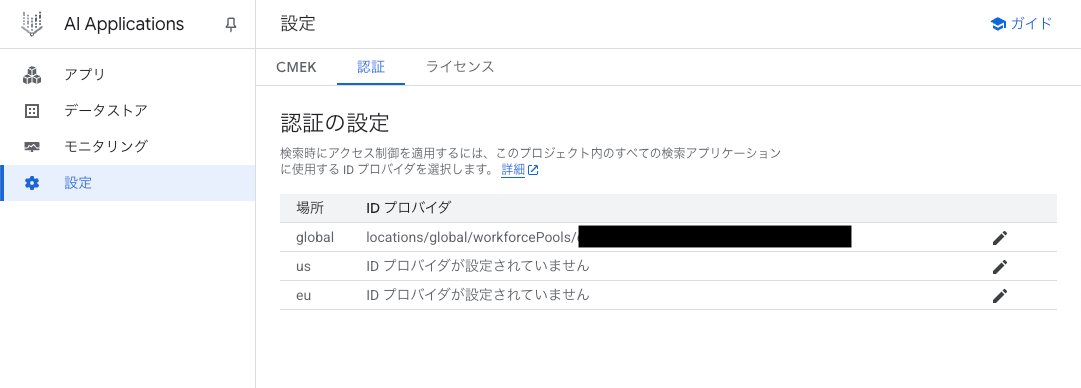Click the external link icon beside 詳細

(533, 170)
